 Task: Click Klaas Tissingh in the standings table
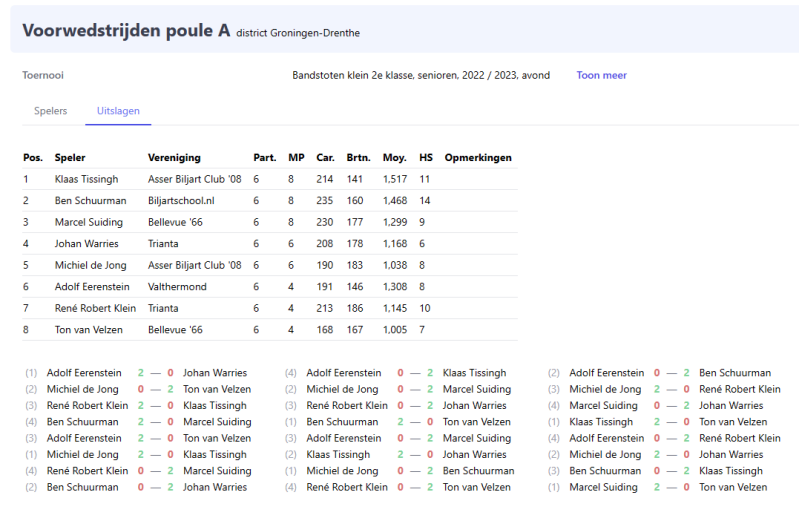[86, 179]
